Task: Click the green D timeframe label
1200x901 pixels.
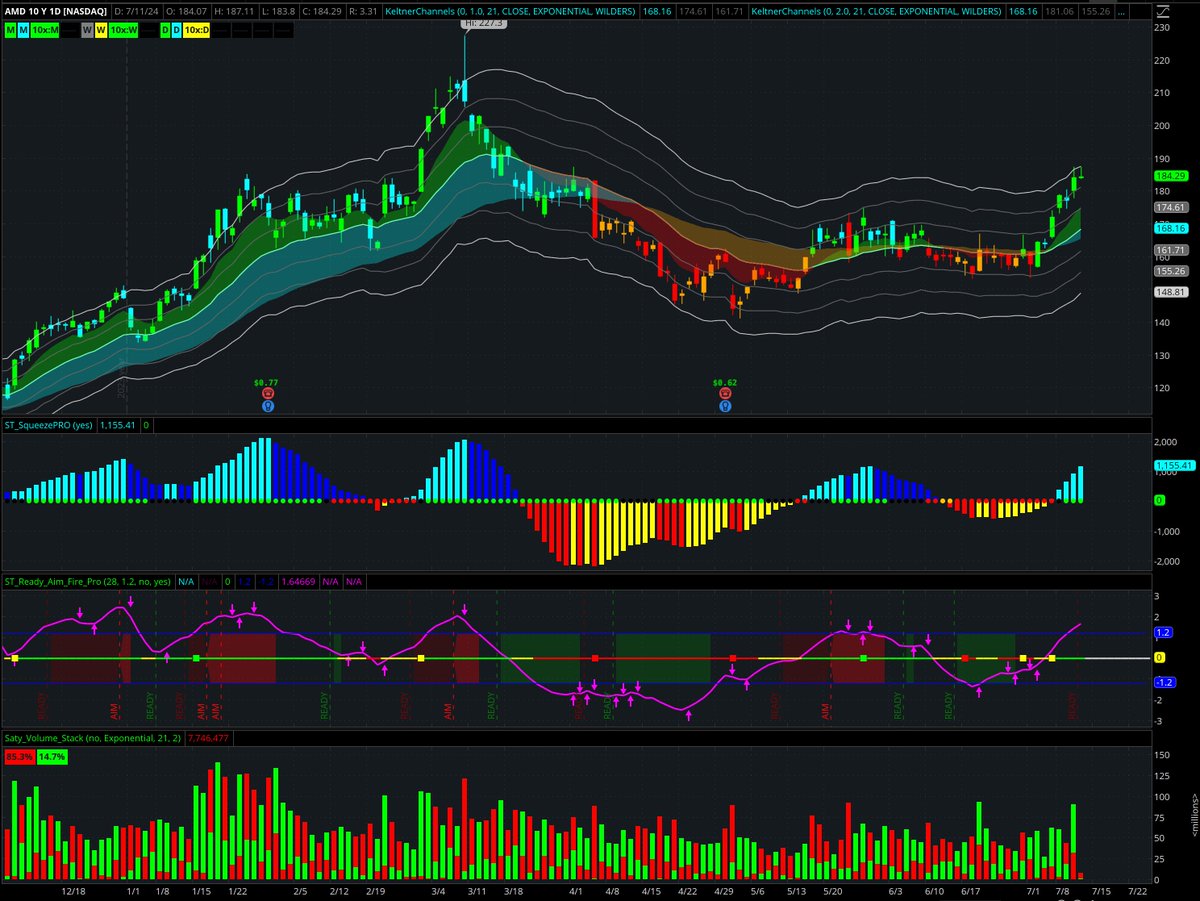Action: click(x=167, y=30)
